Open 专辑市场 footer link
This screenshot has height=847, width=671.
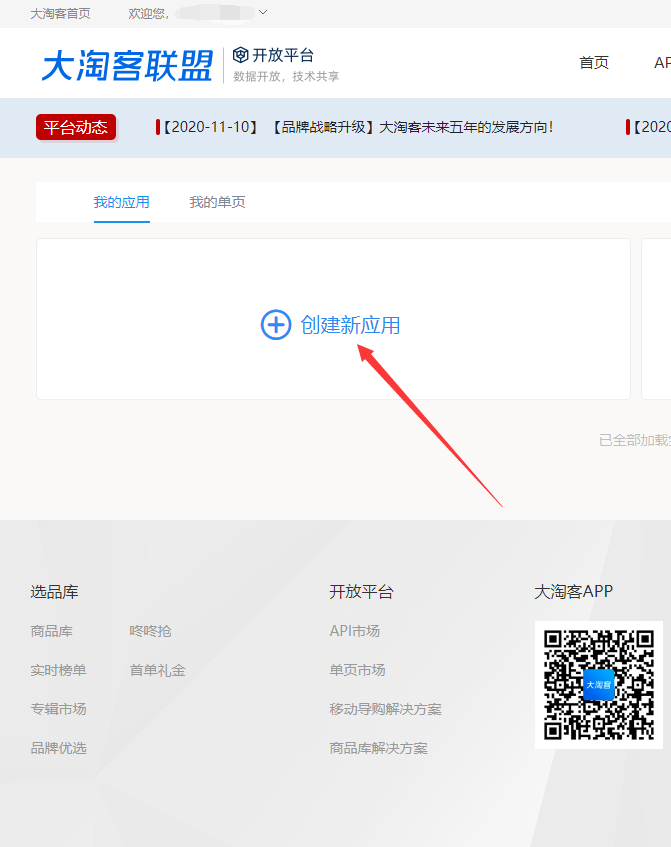58,709
